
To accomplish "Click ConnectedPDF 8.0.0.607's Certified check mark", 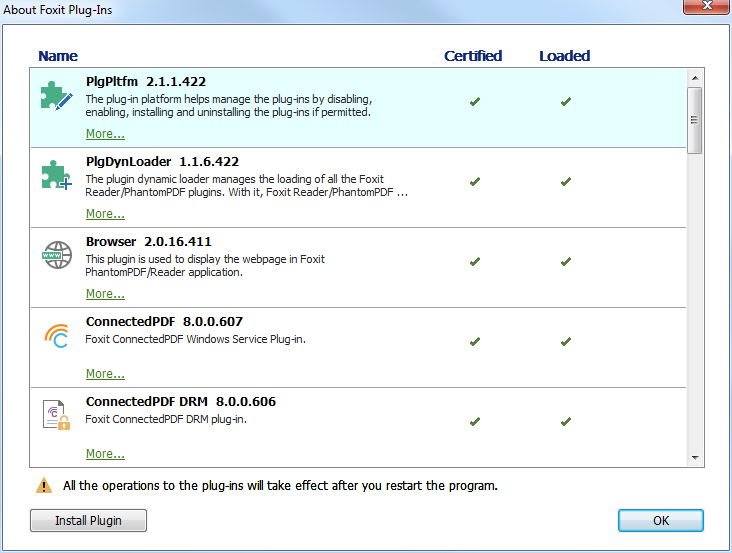I will pyautogui.click(x=475, y=342).
